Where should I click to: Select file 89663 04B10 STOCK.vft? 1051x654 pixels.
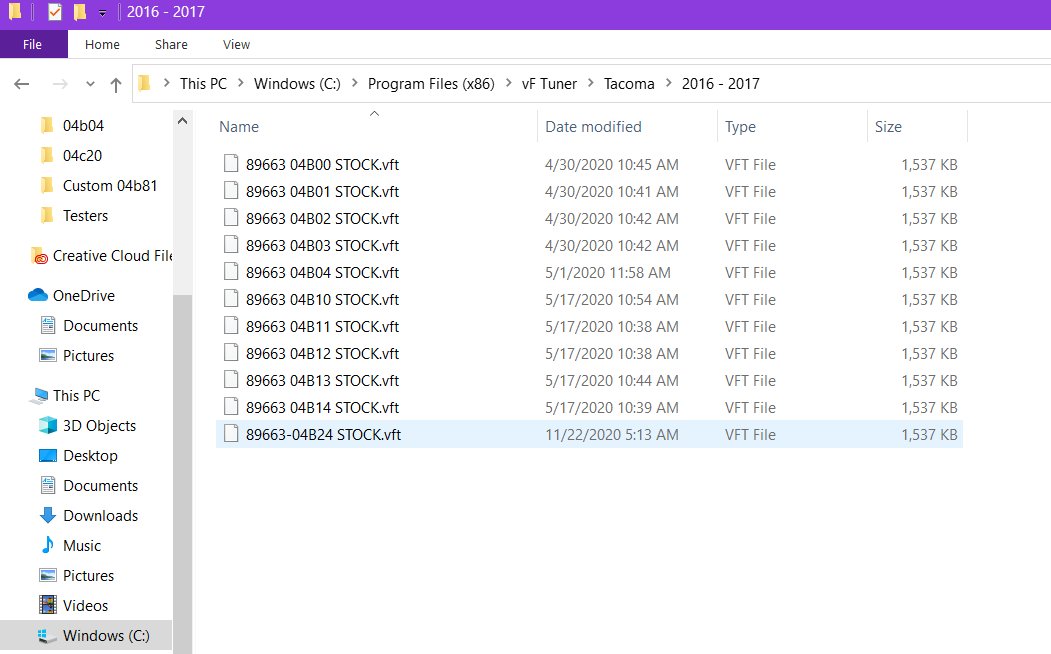[322, 300]
